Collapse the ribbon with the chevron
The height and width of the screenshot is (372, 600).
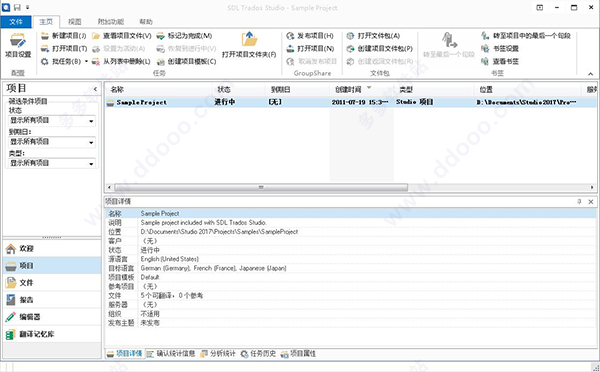coord(590,74)
